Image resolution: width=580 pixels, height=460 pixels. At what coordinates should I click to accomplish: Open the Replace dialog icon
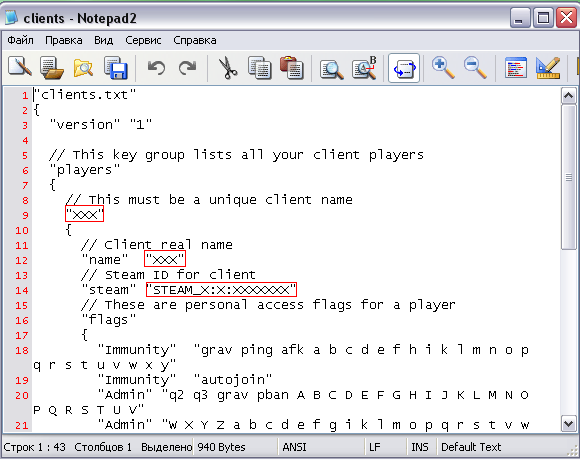click(x=364, y=68)
